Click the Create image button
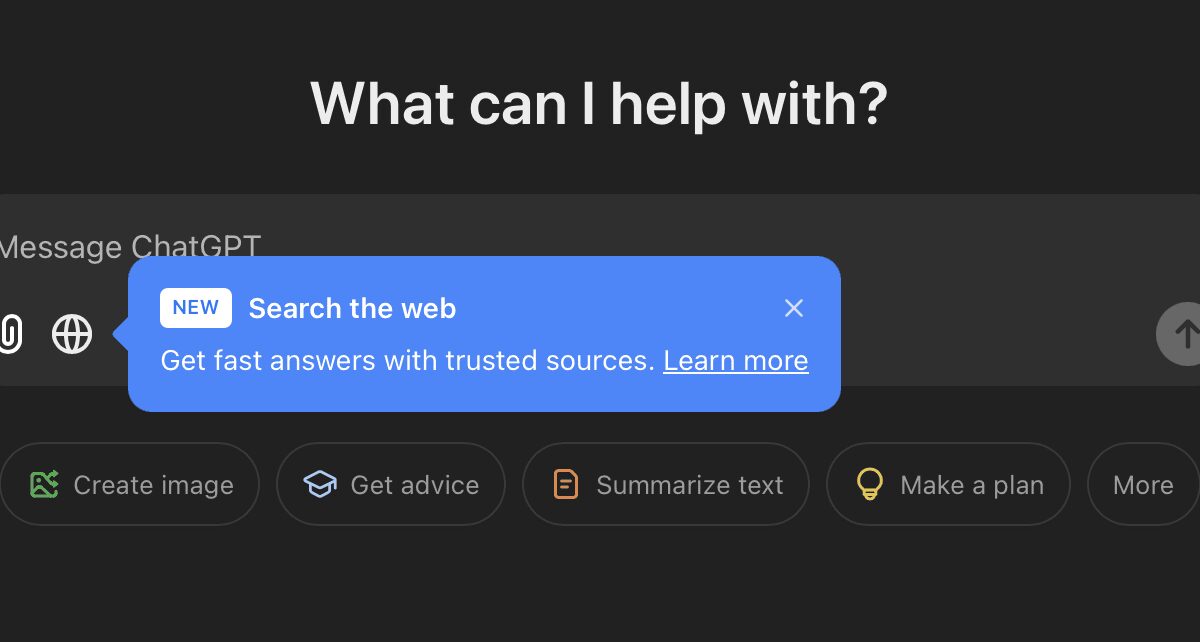1200x642 pixels. coord(129,484)
